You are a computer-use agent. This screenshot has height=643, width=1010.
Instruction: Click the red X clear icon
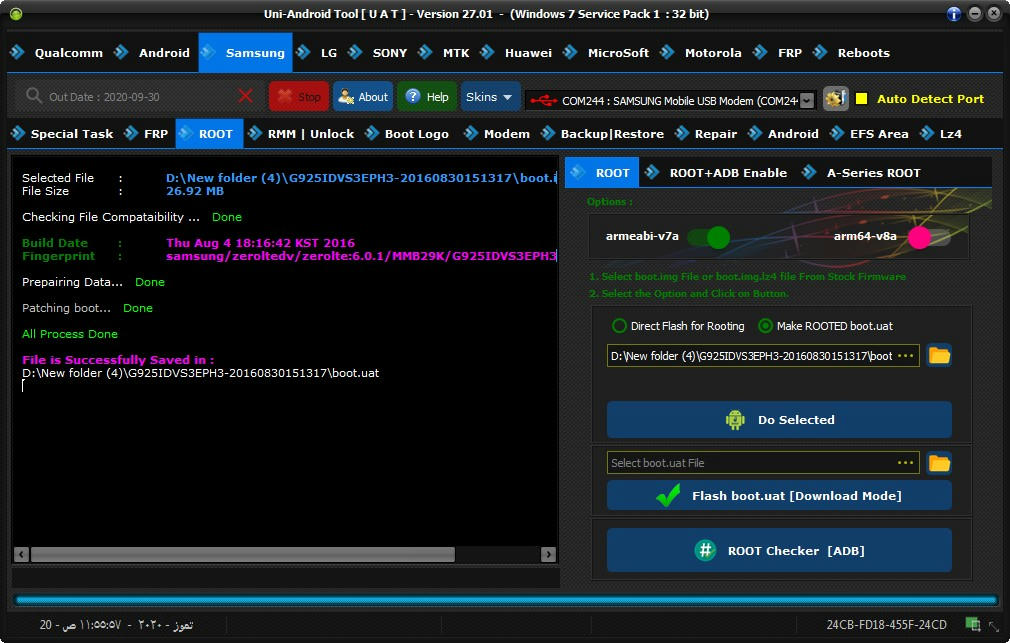click(x=245, y=97)
